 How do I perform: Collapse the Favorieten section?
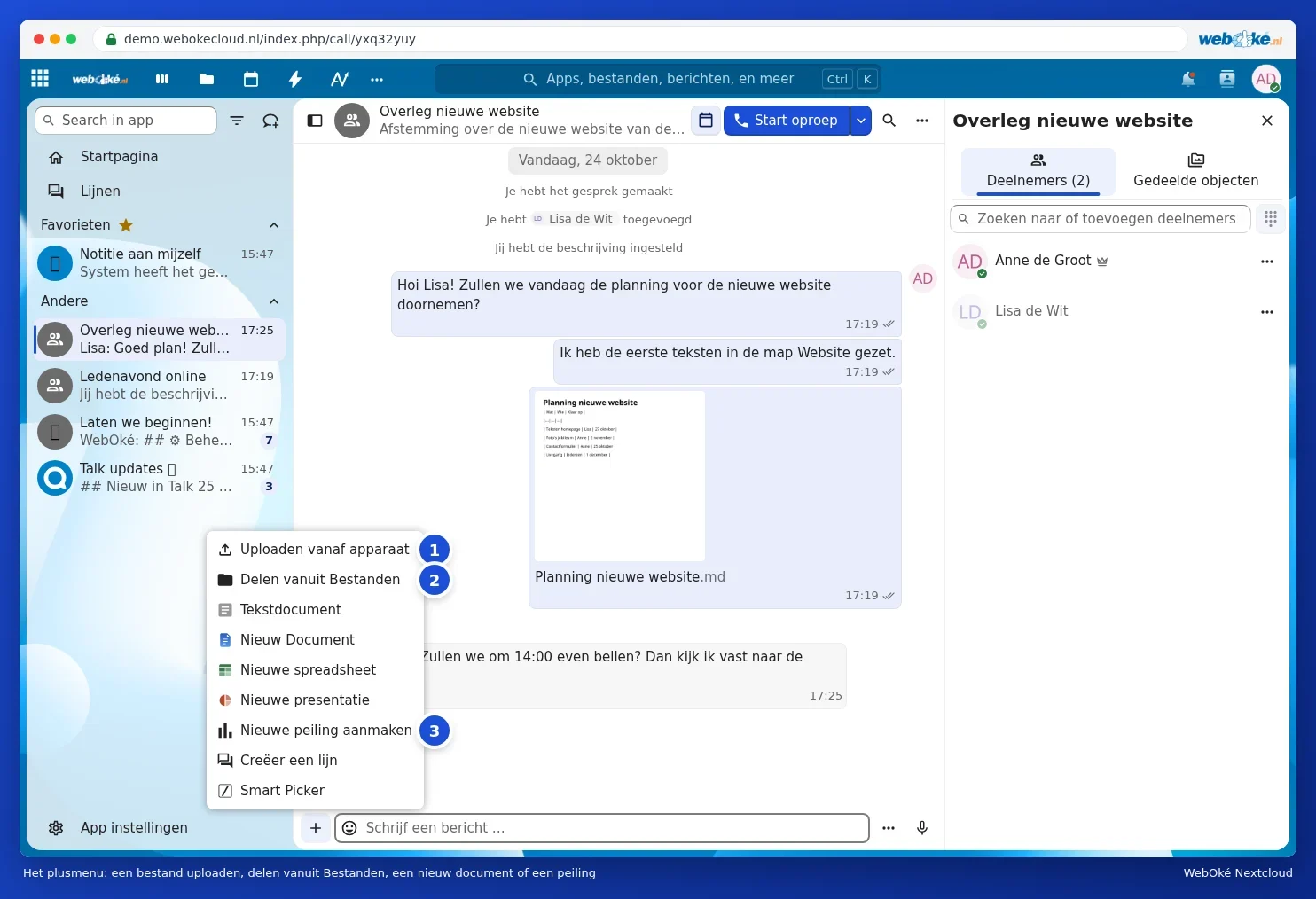274,225
